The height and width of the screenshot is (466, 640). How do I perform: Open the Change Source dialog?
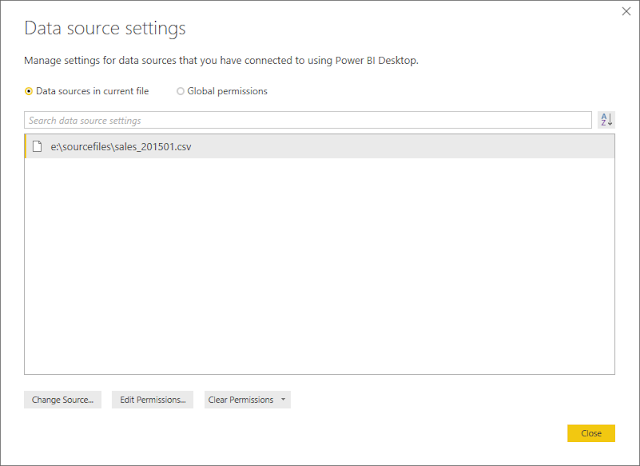point(62,400)
